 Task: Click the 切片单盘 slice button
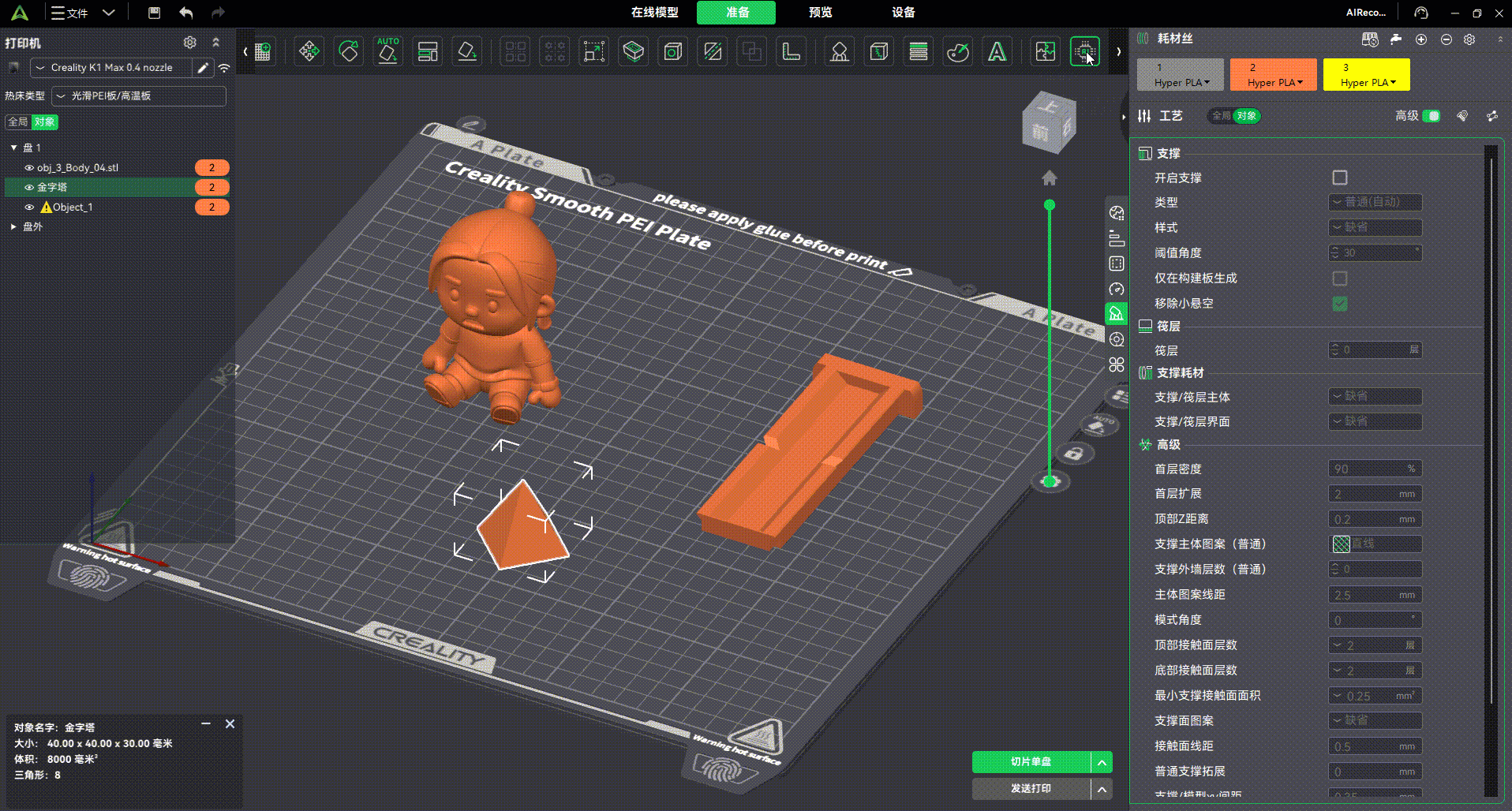click(1031, 762)
